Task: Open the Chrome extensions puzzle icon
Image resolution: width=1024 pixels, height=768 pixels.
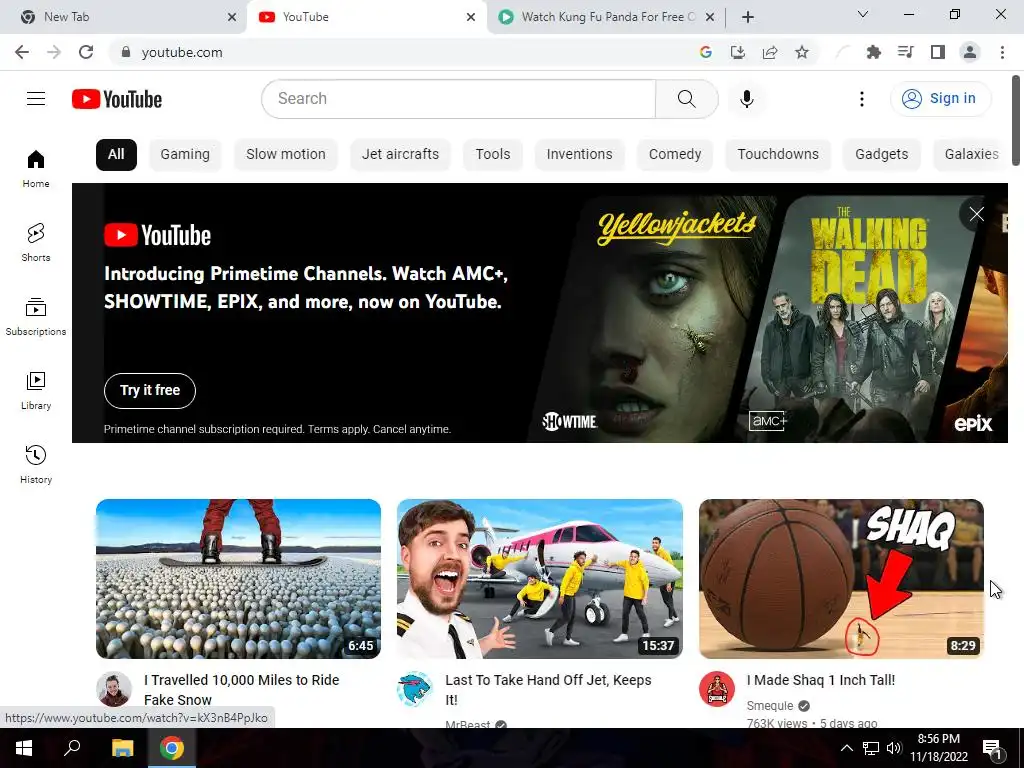Action: [873, 52]
